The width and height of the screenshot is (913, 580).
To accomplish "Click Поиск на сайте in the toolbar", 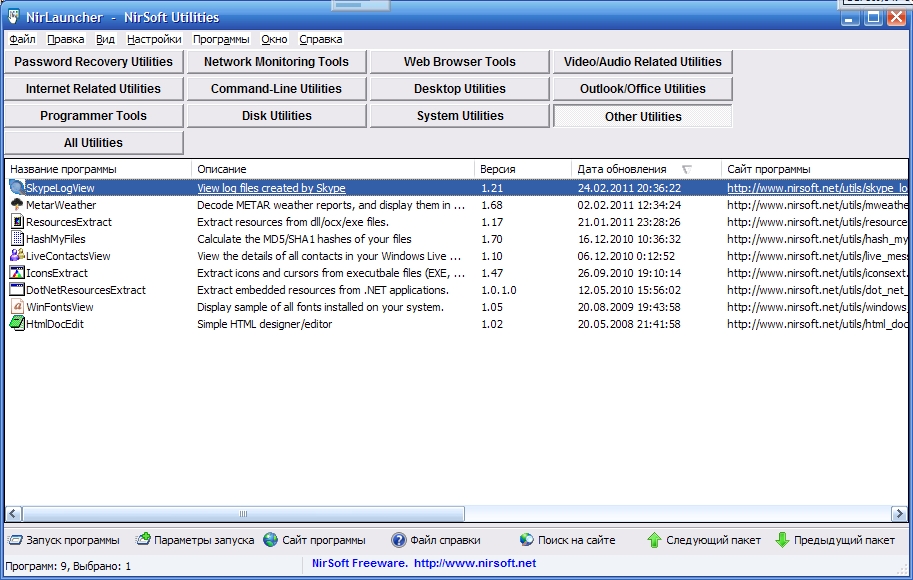I will coord(568,540).
